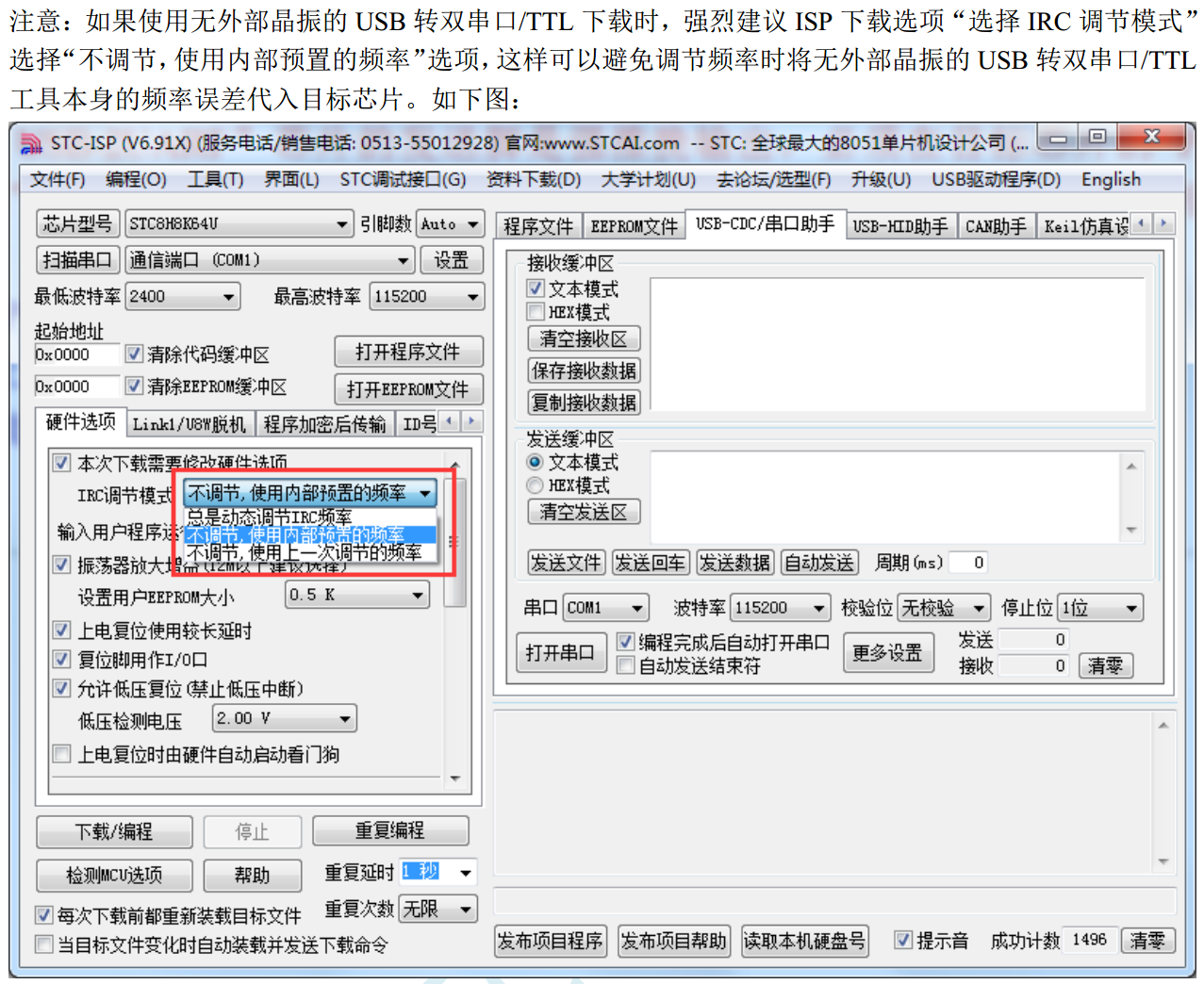1204x984 pixels.
Task: Toggle 允许低压复位 checkbox
Action: click(61, 689)
